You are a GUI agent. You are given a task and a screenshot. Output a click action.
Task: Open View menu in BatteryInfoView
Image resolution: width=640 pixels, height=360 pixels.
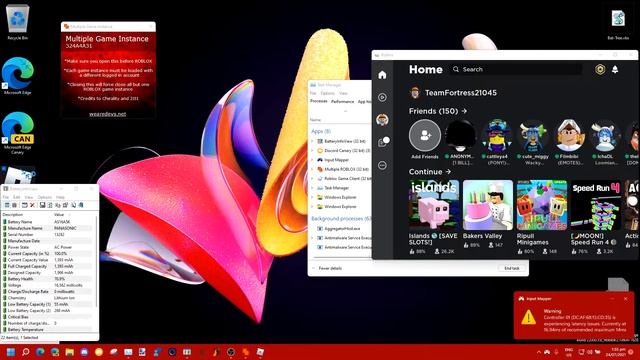pyautogui.click(x=29, y=197)
